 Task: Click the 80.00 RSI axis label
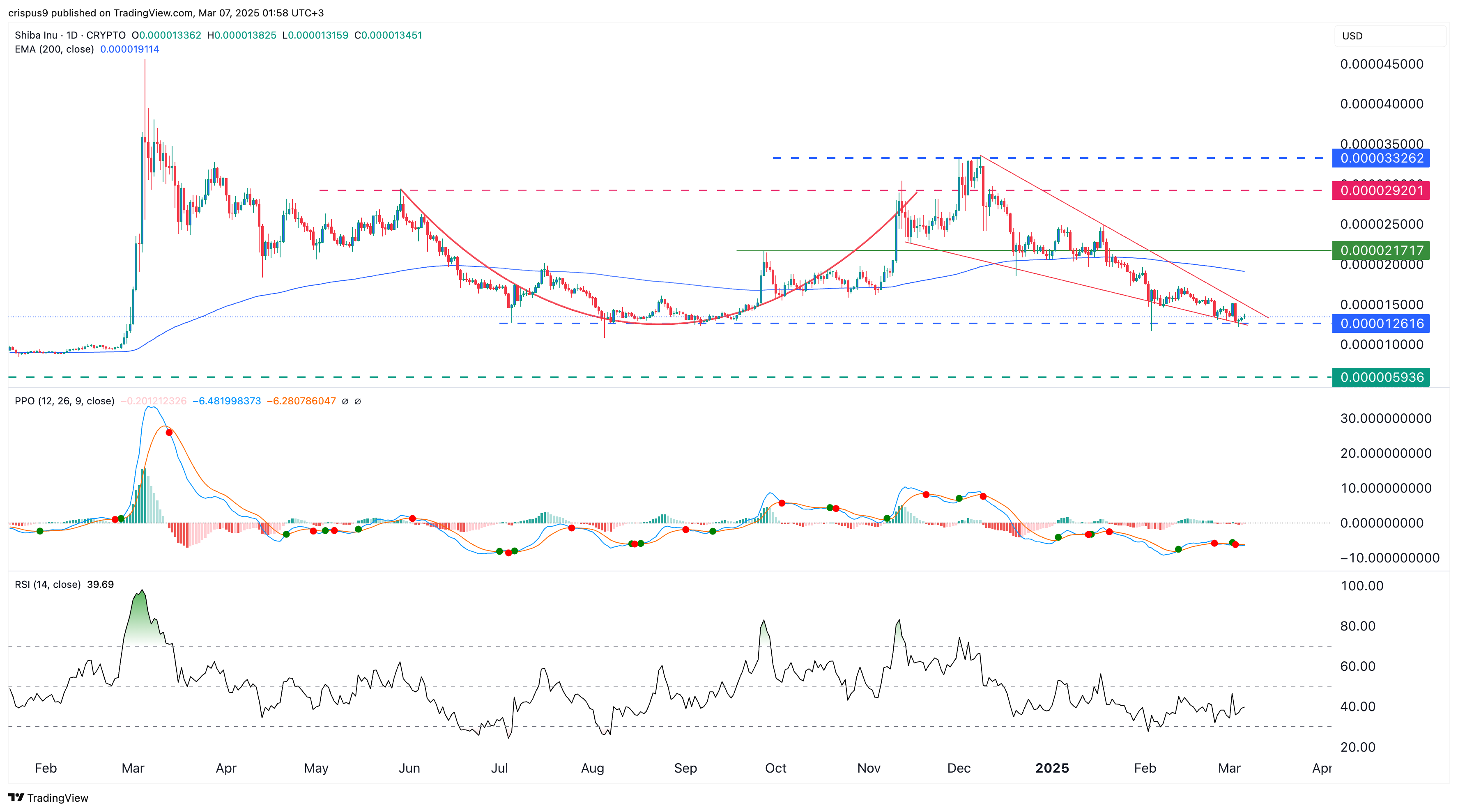1357,626
